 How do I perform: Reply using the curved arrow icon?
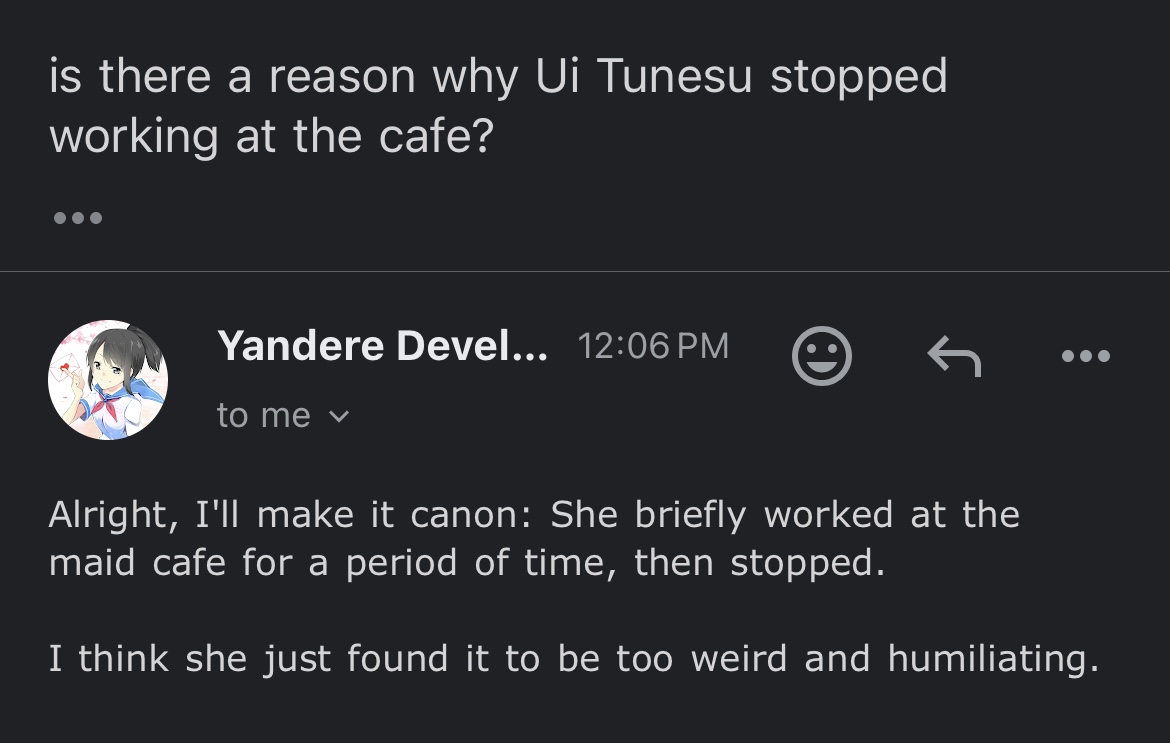click(953, 356)
